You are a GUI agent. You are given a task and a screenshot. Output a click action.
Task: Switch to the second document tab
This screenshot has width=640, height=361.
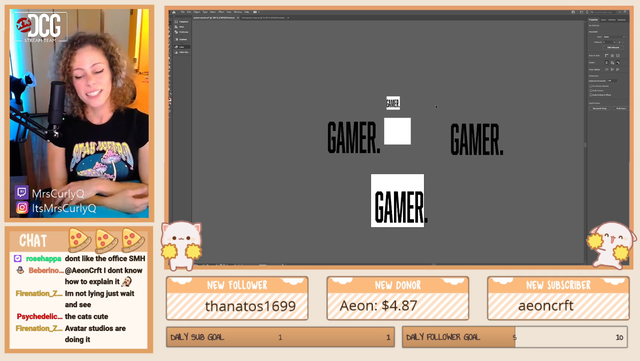click(x=263, y=18)
